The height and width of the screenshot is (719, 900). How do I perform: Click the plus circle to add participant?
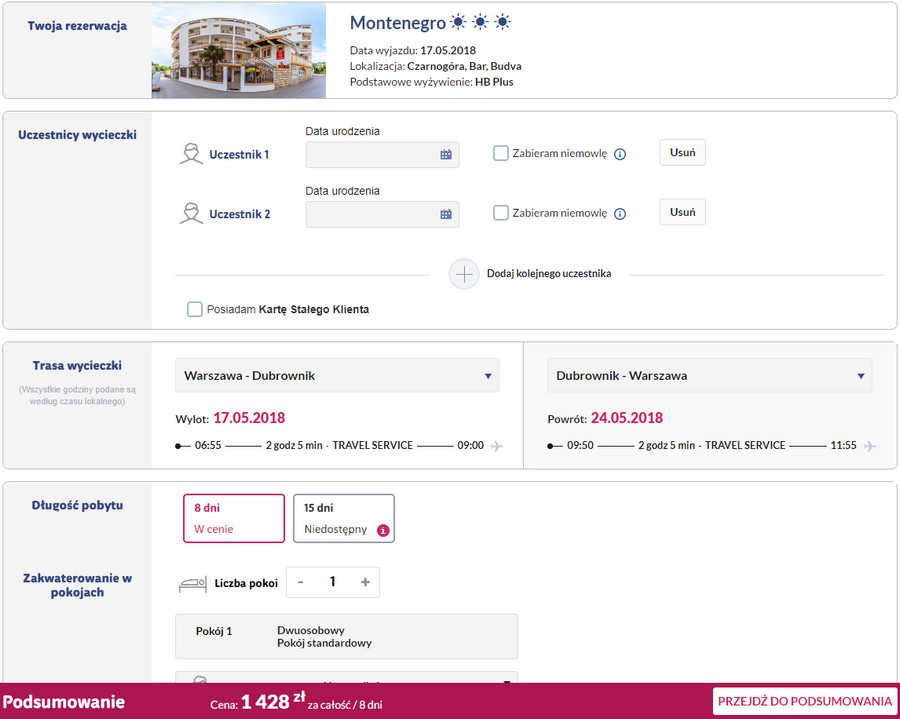coord(464,274)
